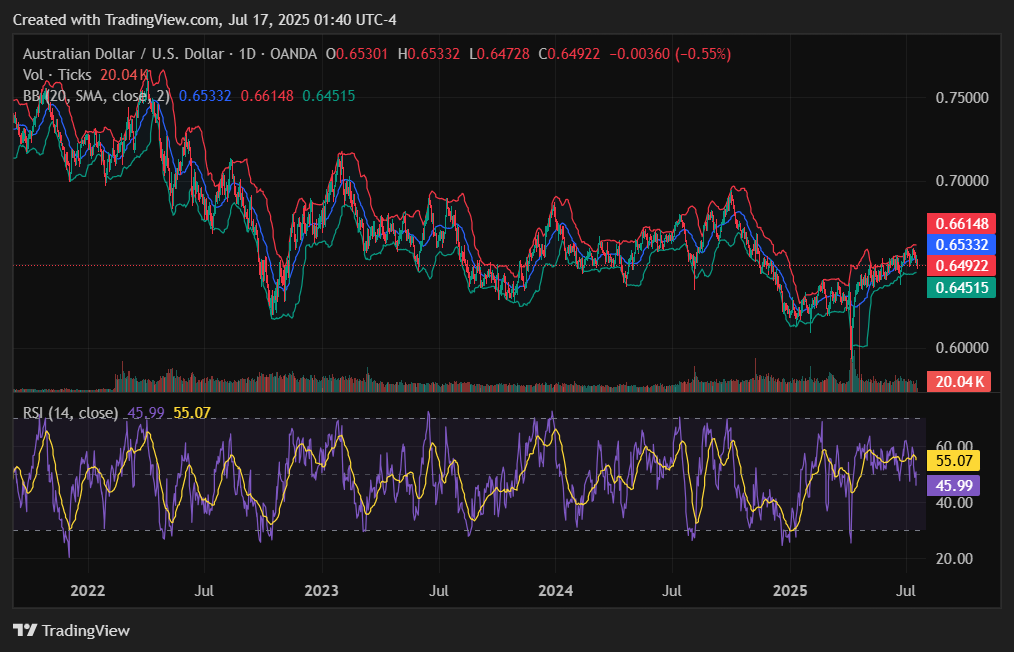Click the change text −0.00360 (−0.55%)
Screen dimensions: 1014x652
point(670,54)
